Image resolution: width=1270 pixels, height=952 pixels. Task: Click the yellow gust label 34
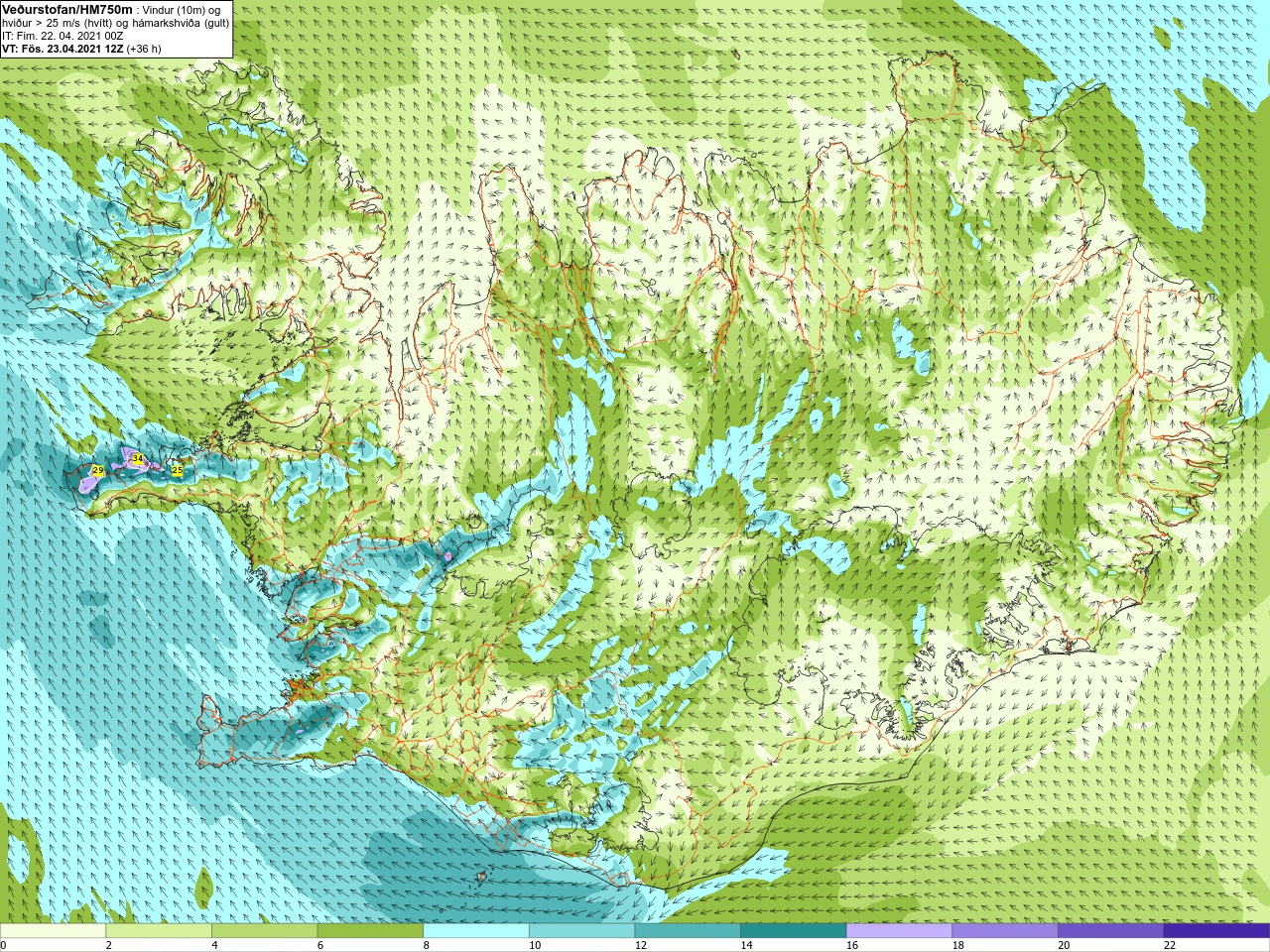(138, 459)
